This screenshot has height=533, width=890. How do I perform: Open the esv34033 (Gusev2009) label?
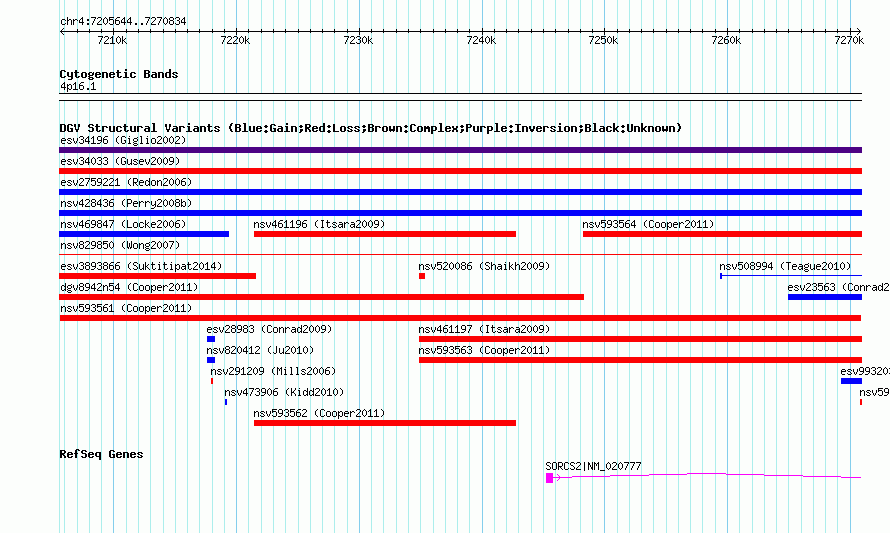pos(120,161)
